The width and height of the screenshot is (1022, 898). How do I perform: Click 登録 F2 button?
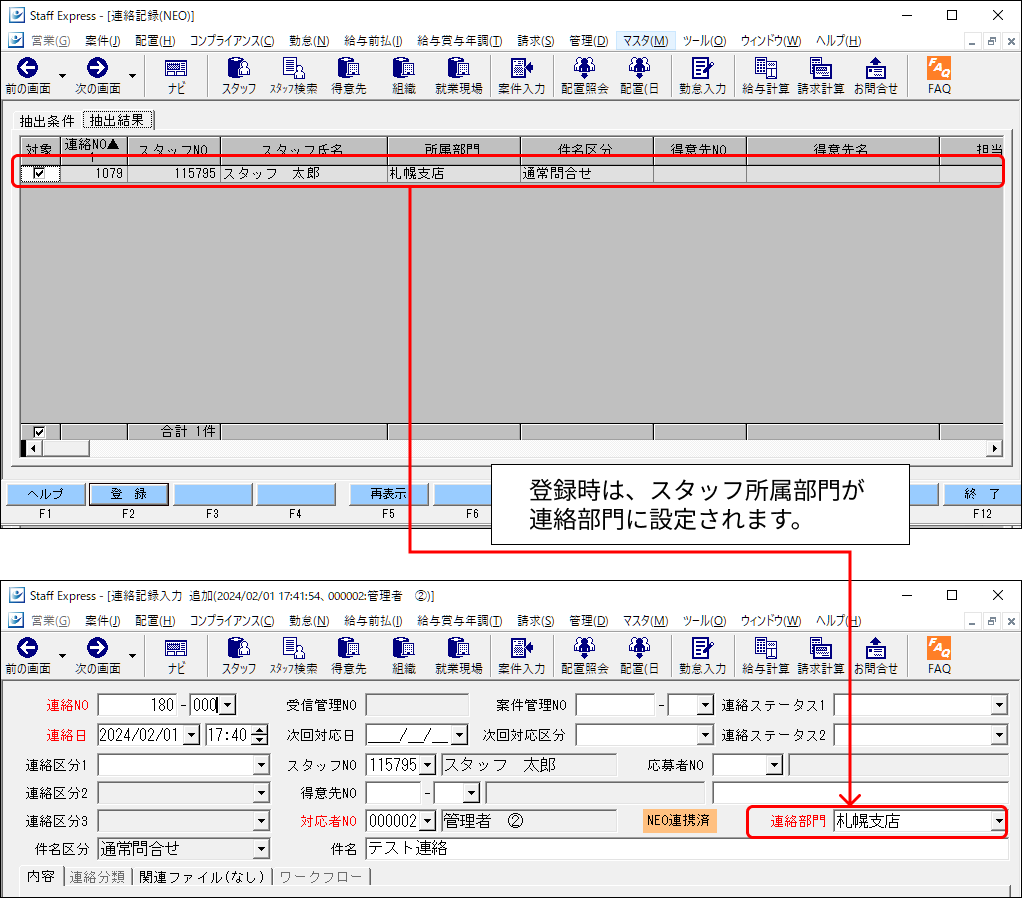coord(128,494)
